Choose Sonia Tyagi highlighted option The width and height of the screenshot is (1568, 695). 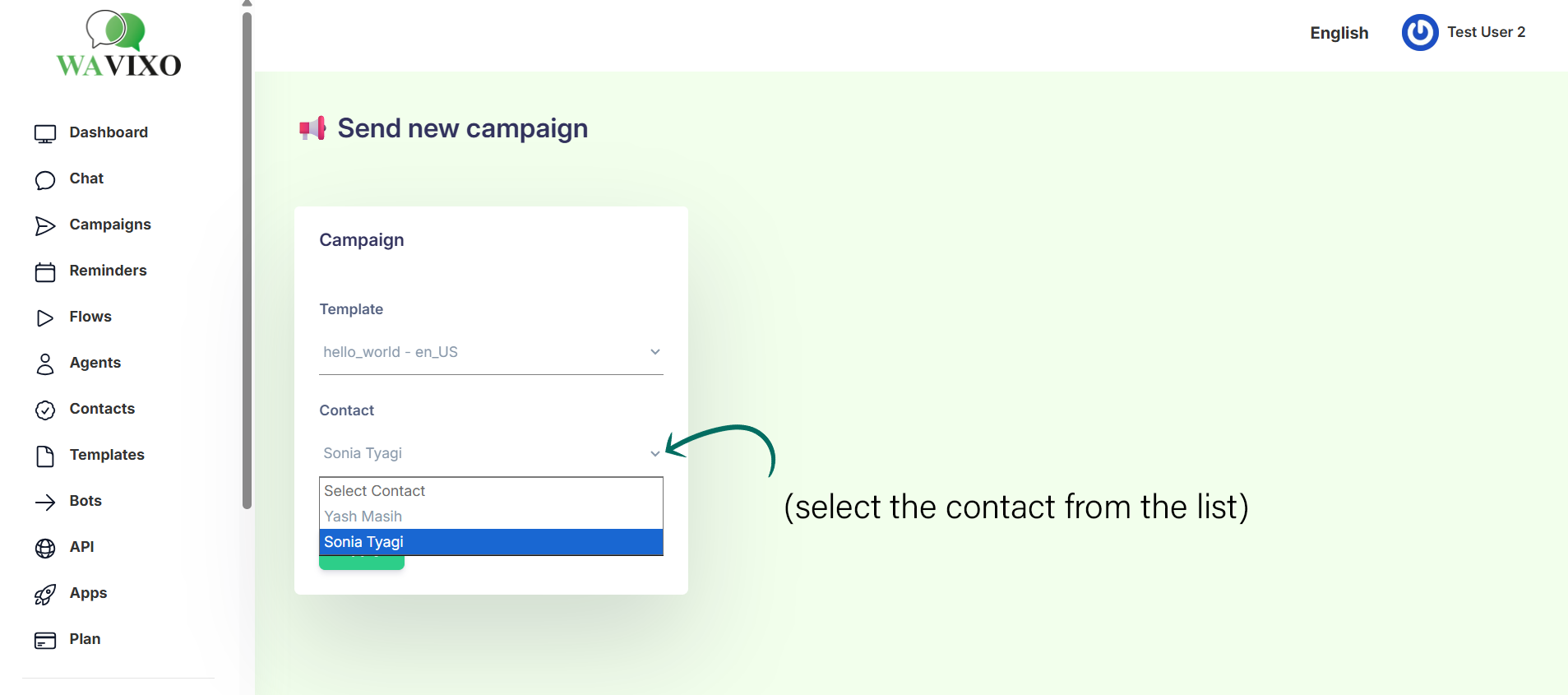[490, 542]
